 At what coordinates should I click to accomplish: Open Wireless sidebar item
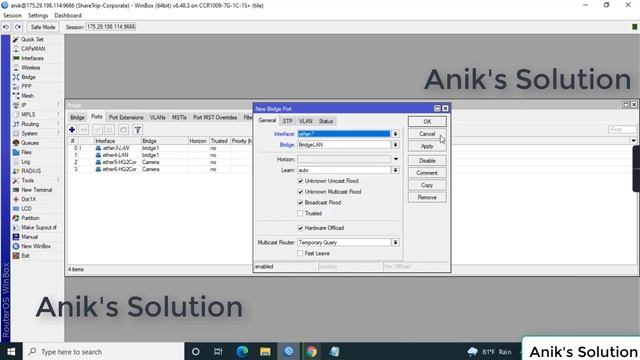pos(31,68)
